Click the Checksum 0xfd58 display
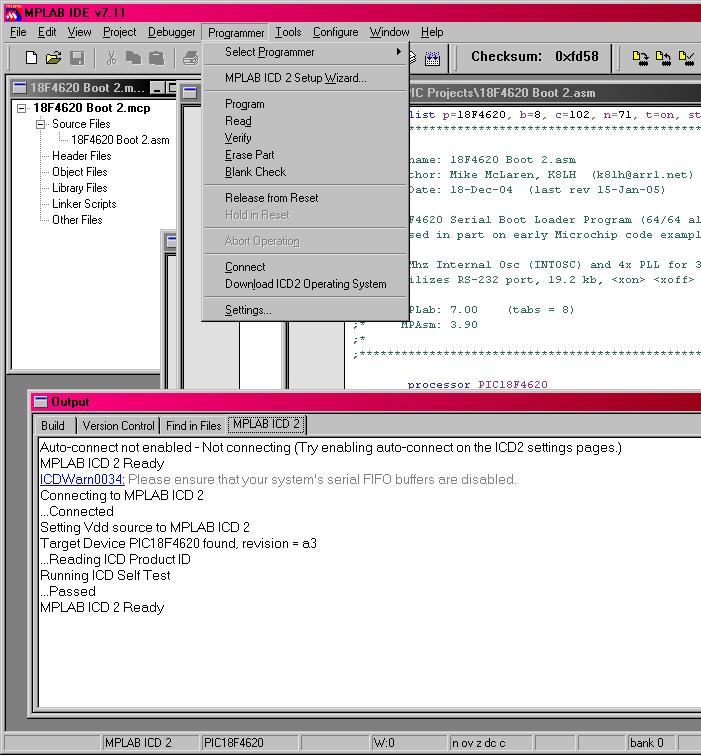Image resolution: width=701 pixels, height=756 pixels. tap(535, 56)
